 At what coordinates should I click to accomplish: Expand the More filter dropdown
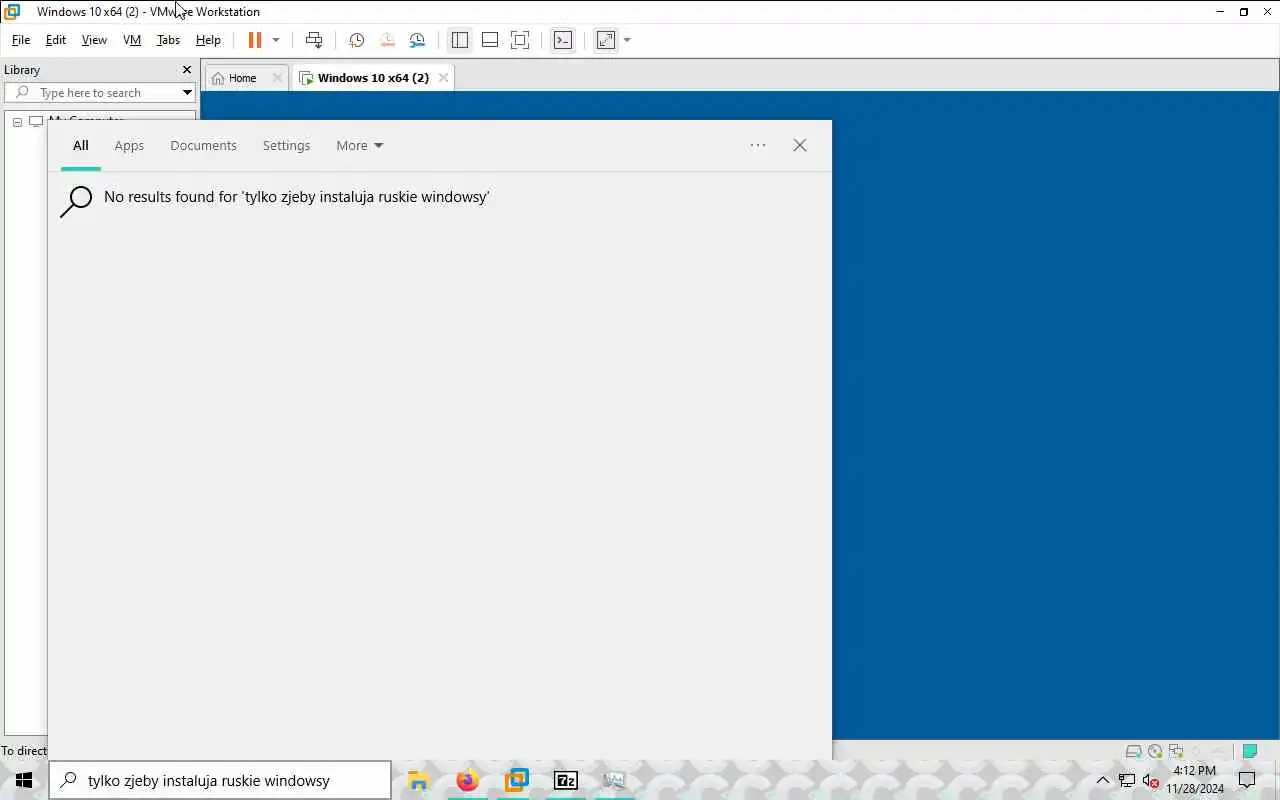pos(359,145)
